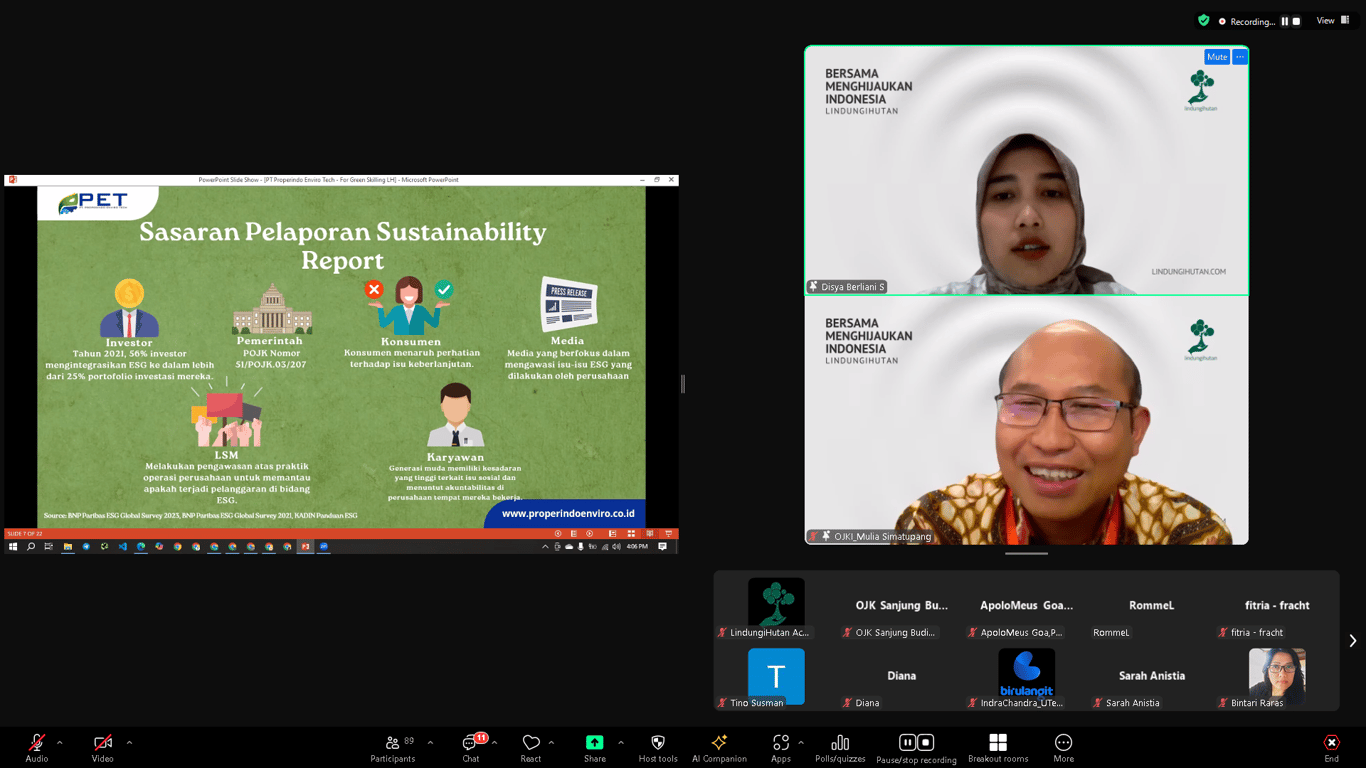Open the Participants panel
The image size is (1366, 768).
[x=393, y=747]
